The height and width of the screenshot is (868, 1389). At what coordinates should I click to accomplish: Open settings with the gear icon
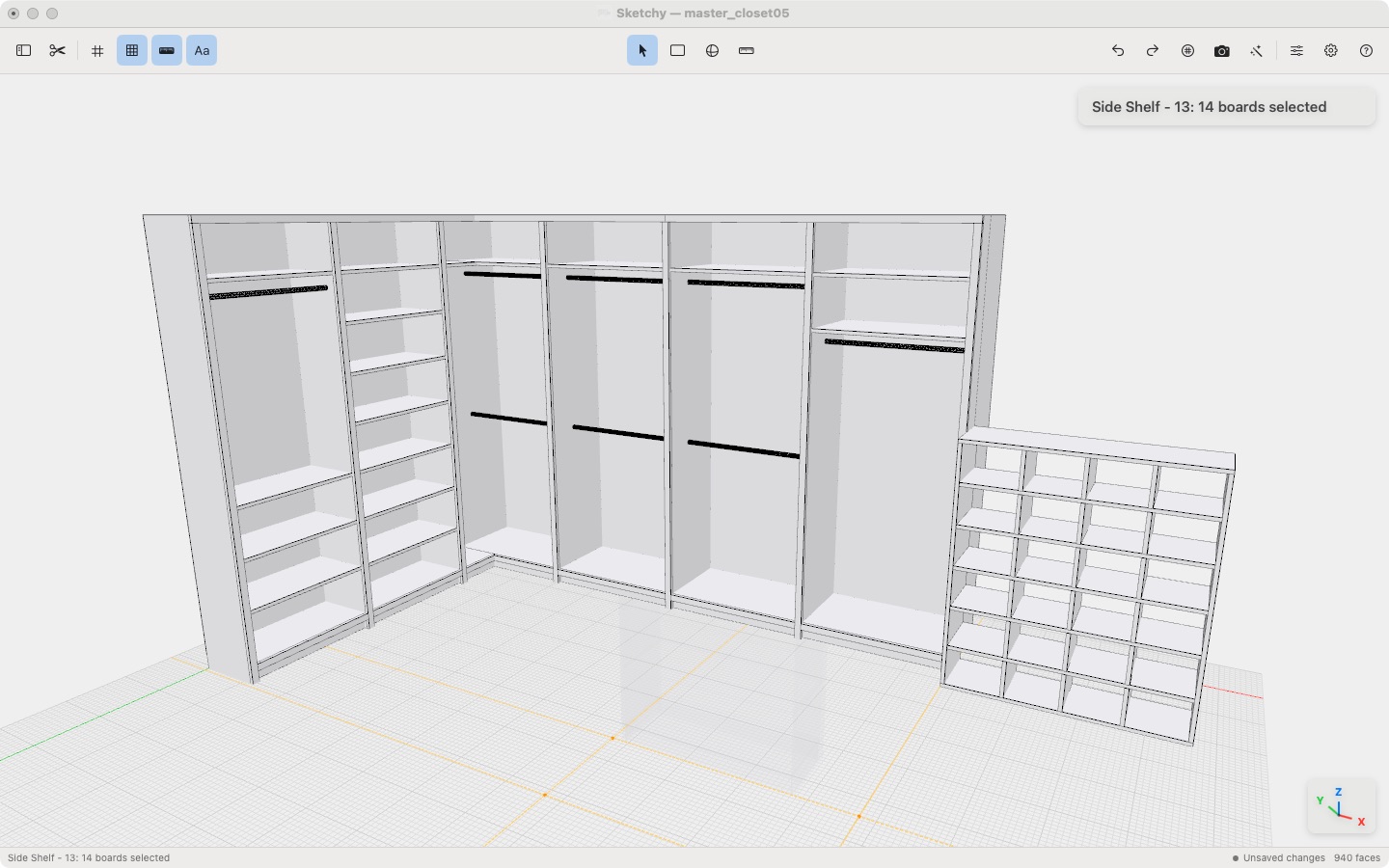[x=1331, y=51]
